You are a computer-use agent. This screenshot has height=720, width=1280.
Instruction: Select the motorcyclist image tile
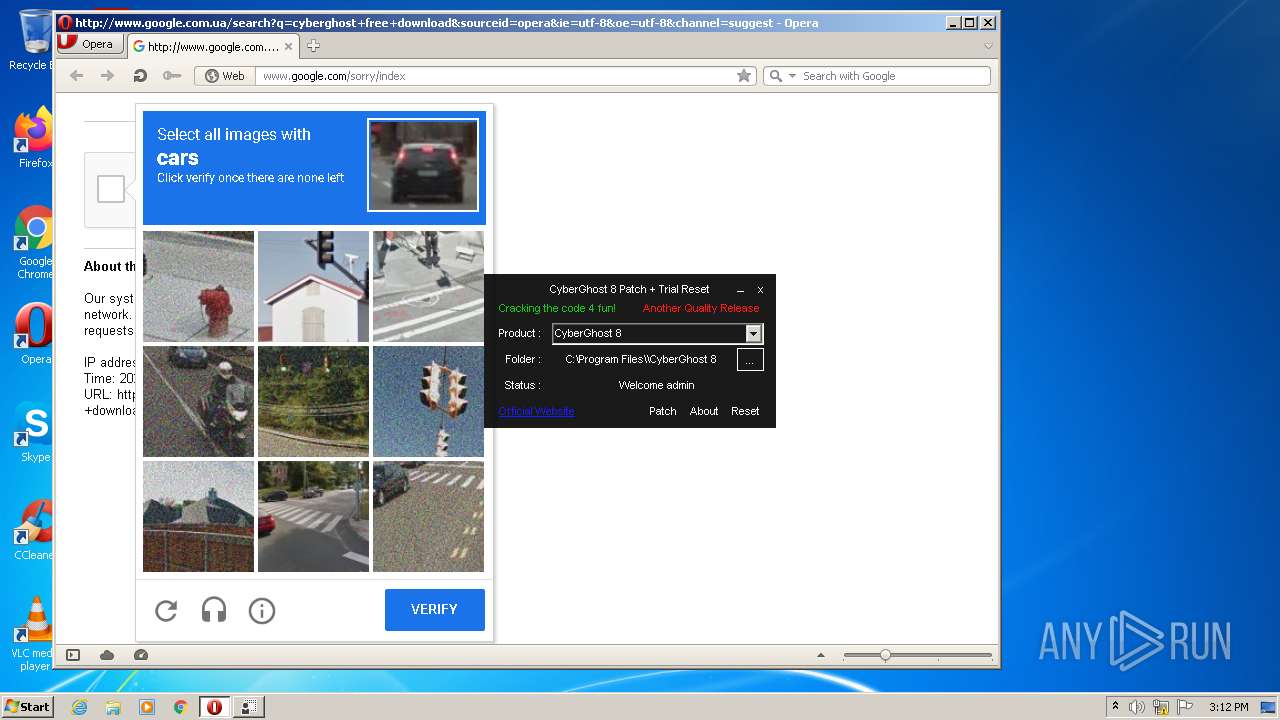click(198, 401)
